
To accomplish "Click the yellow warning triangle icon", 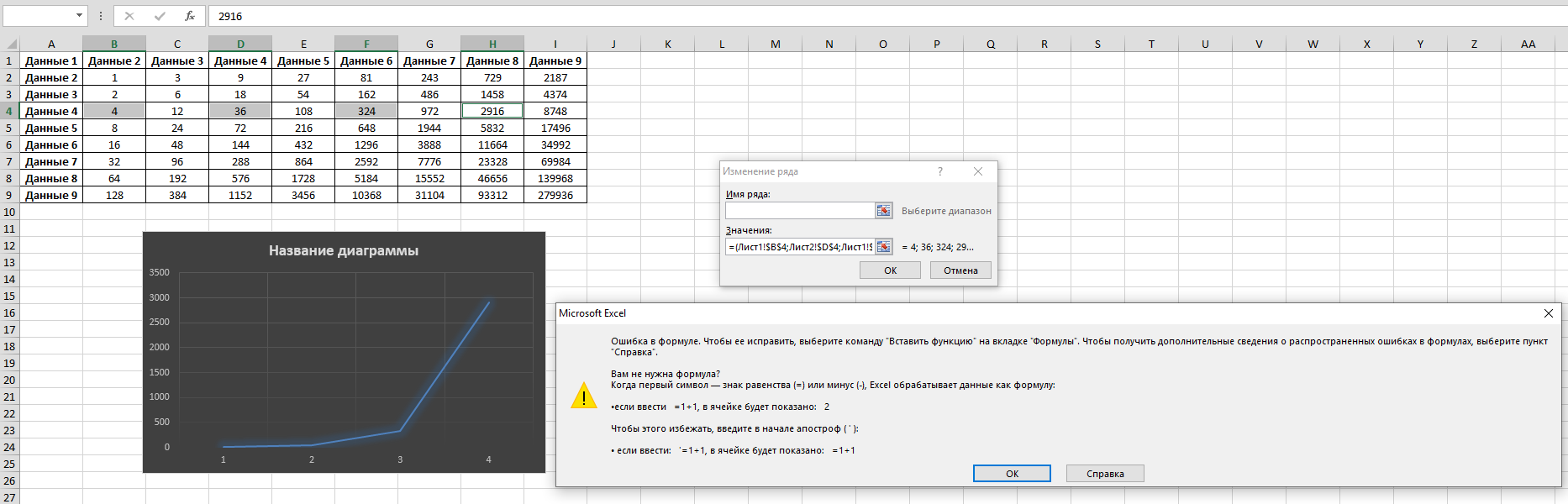I will coord(584,396).
